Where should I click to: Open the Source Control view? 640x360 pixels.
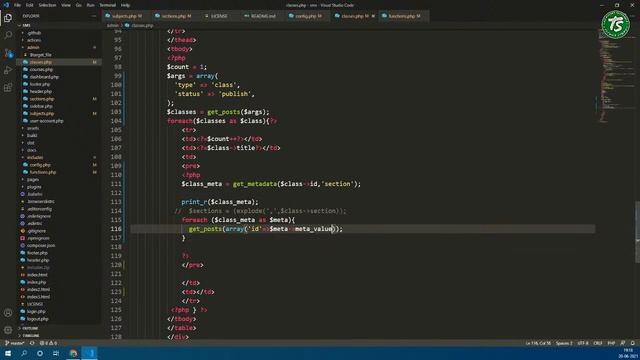(8, 53)
